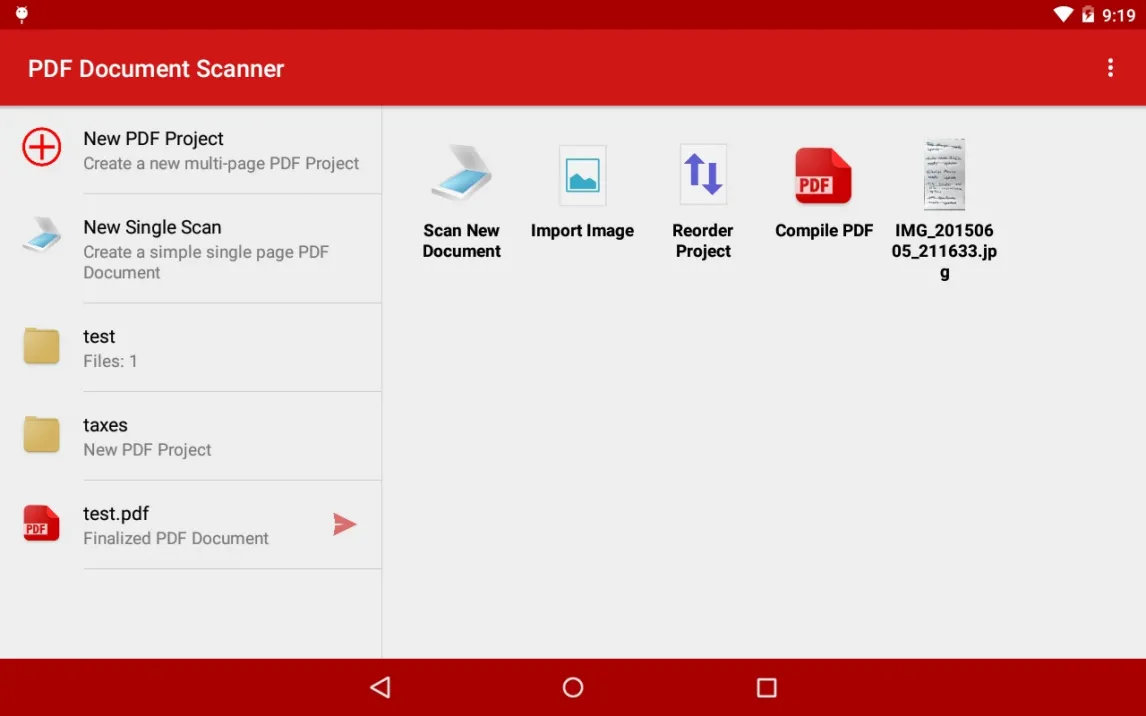
Task: Send test.pdf using the arrow icon
Action: 344,524
